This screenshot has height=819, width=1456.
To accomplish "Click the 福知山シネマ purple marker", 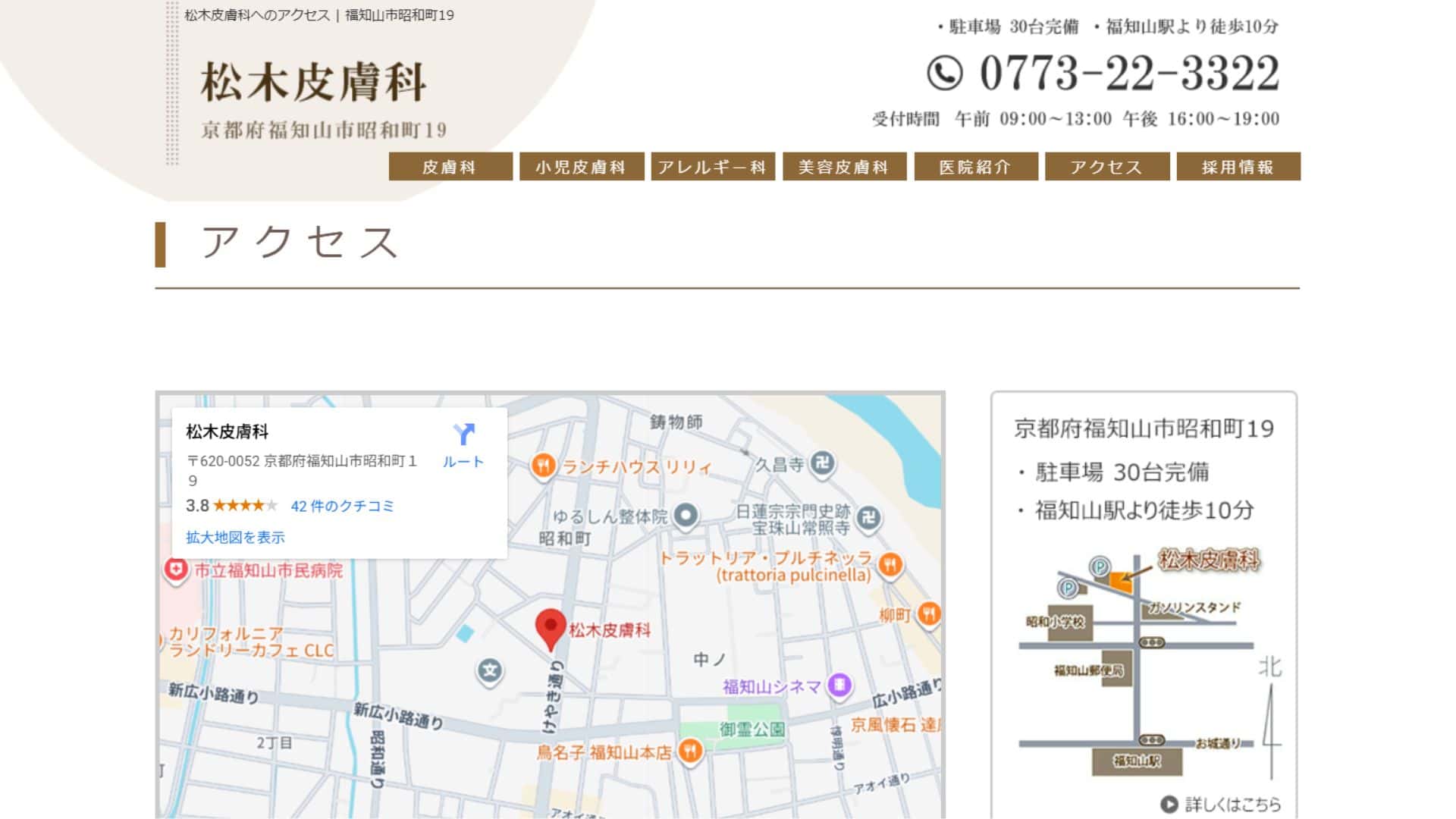I will pyautogui.click(x=839, y=686).
